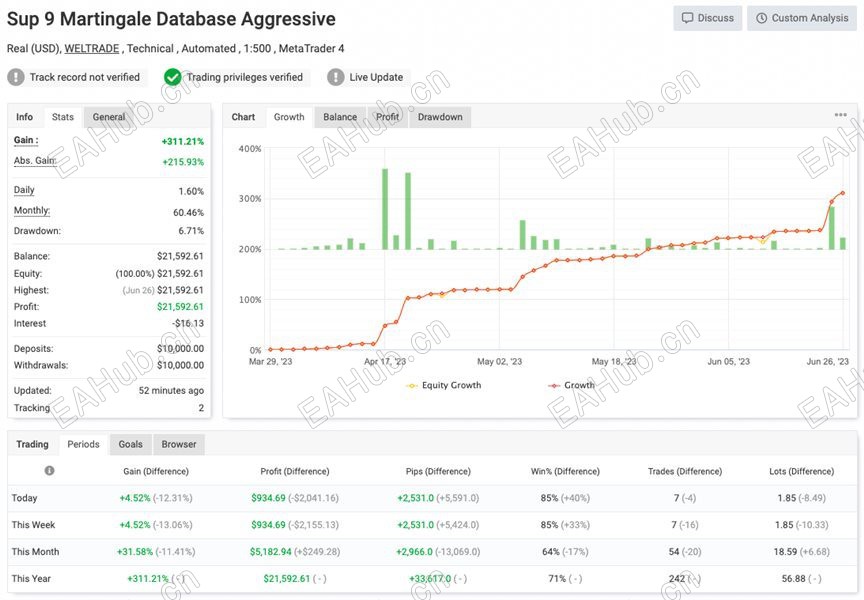Toggle the Equity Growth legend series

444,385
